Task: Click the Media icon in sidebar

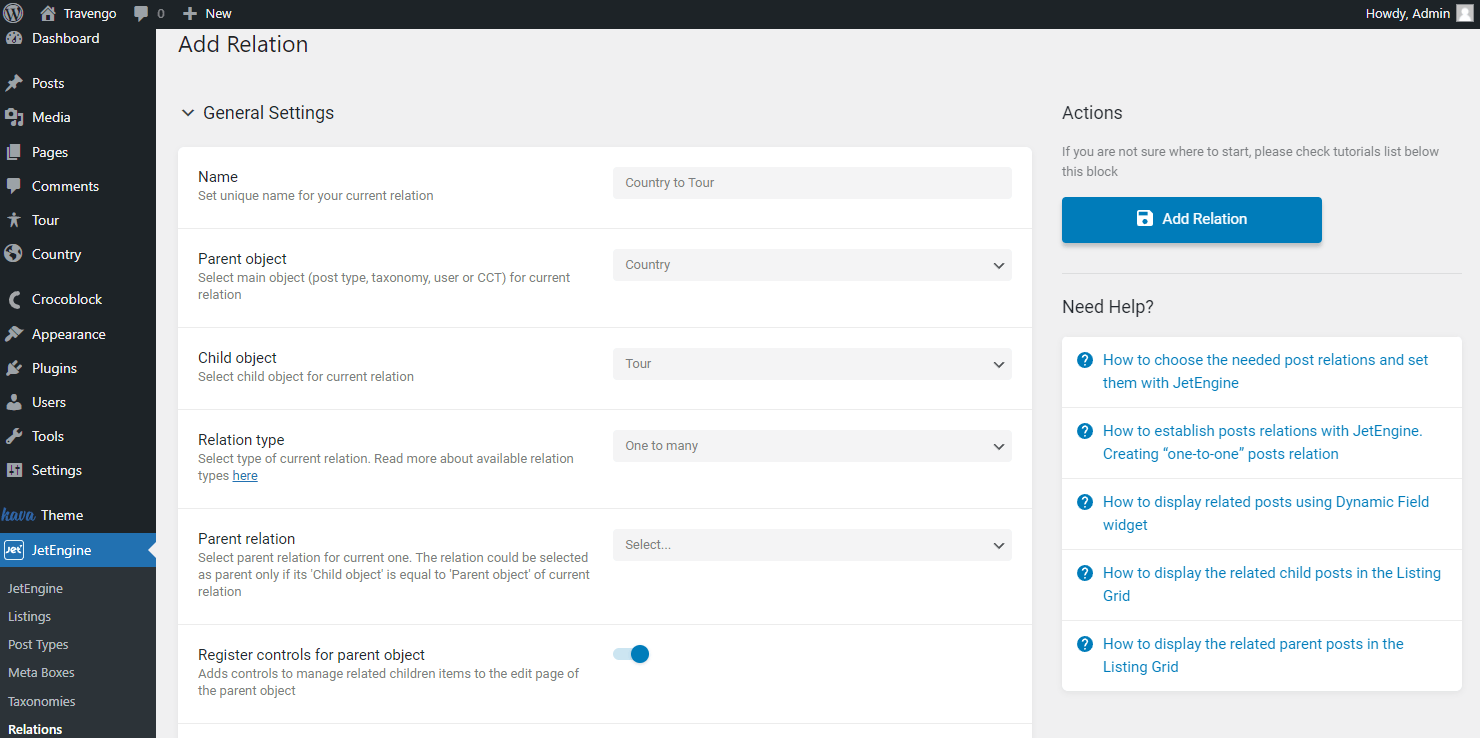Action: [x=14, y=117]
